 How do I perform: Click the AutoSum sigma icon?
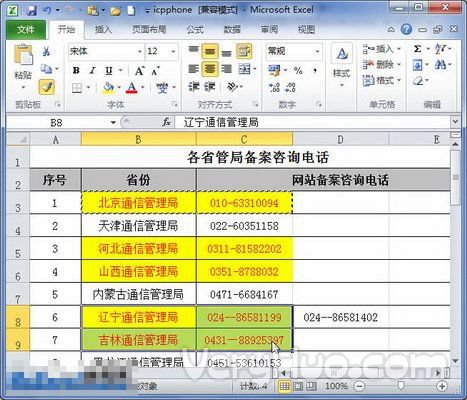click(x=417, y=49)
